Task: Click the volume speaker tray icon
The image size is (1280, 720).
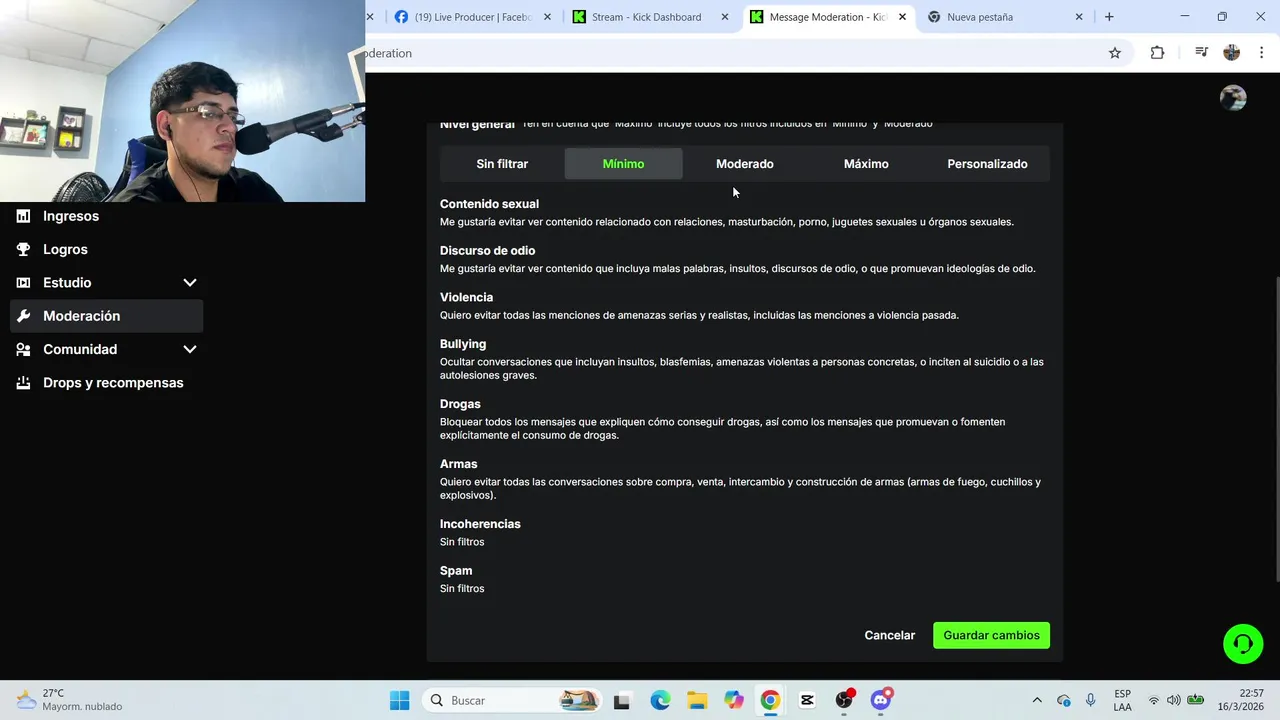Action: pyautogui.click(x=1174, y=700)
